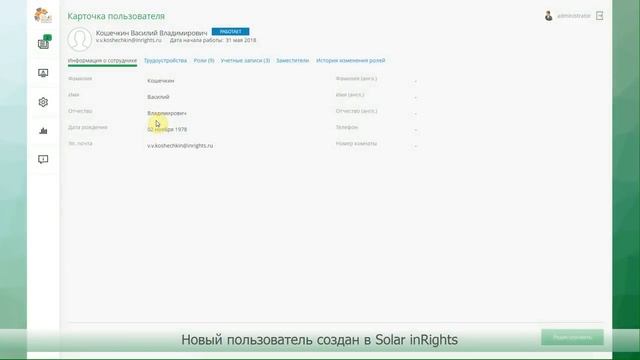Switch to Заместители tab
Screen dimensions: 640x360
coord(293,60)
